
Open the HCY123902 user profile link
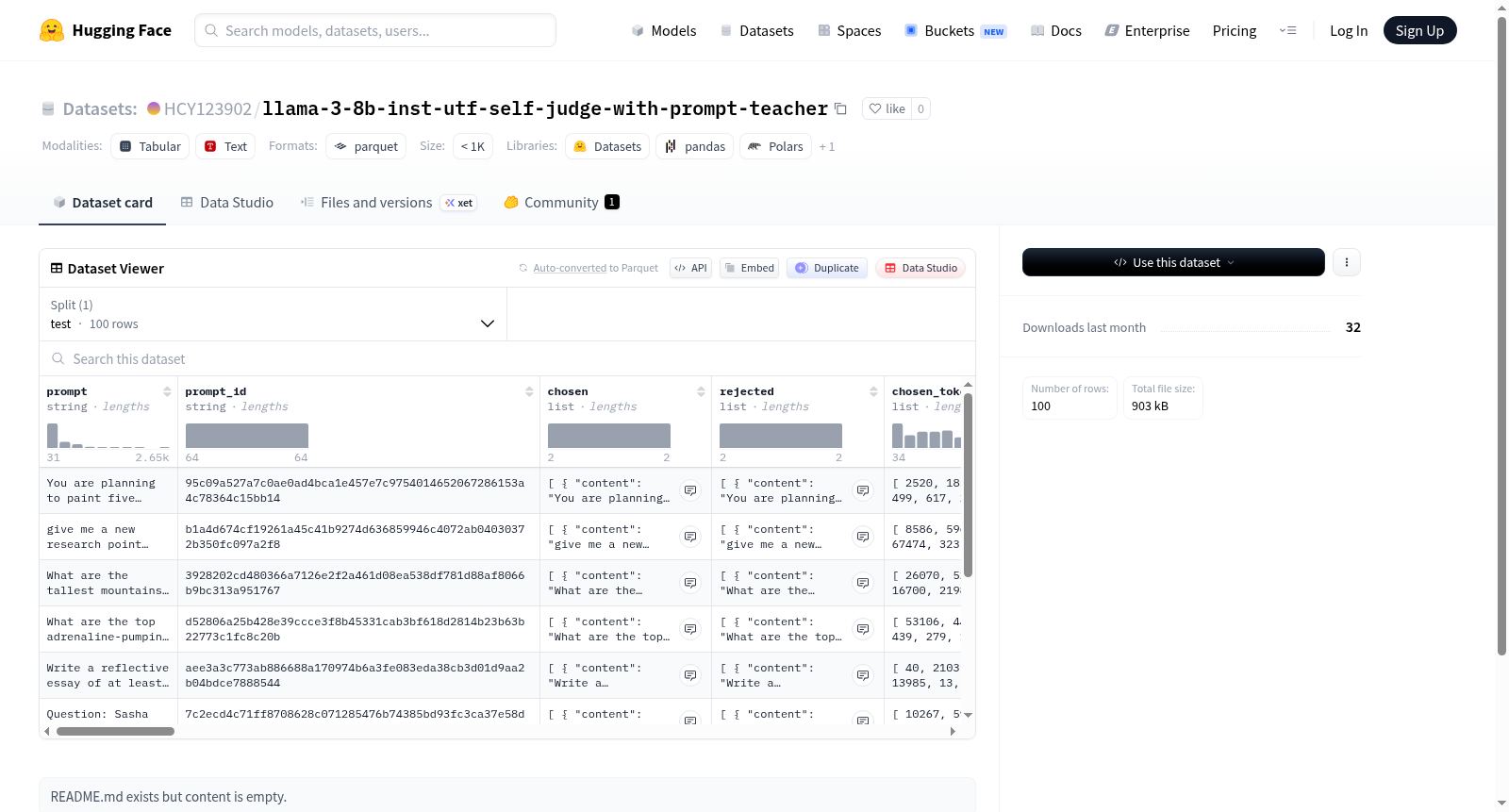pyautogui.click(x=207, y=108)
